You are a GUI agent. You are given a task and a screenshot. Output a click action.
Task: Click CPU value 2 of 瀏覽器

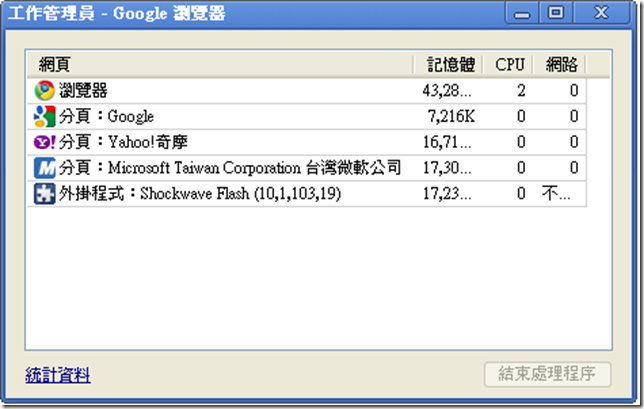(521, 91)
